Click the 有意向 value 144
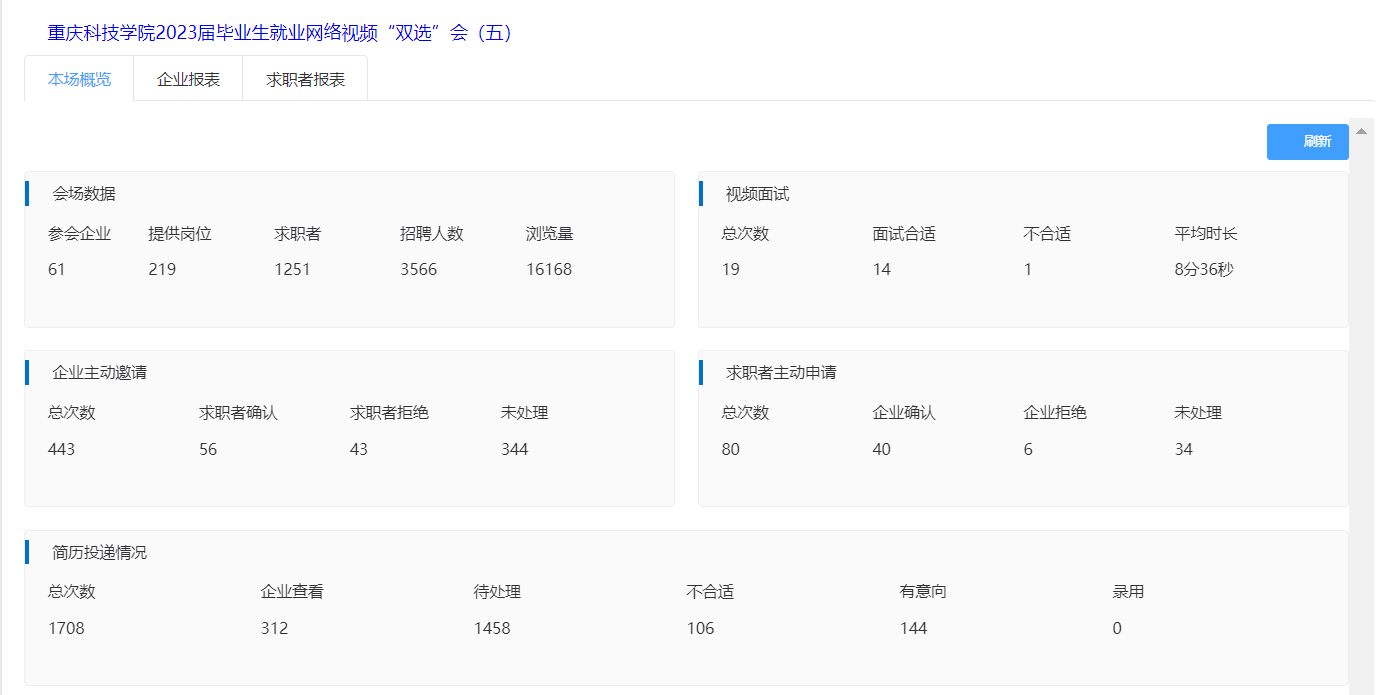The image size is (1393, 695). tap(913, 628)
